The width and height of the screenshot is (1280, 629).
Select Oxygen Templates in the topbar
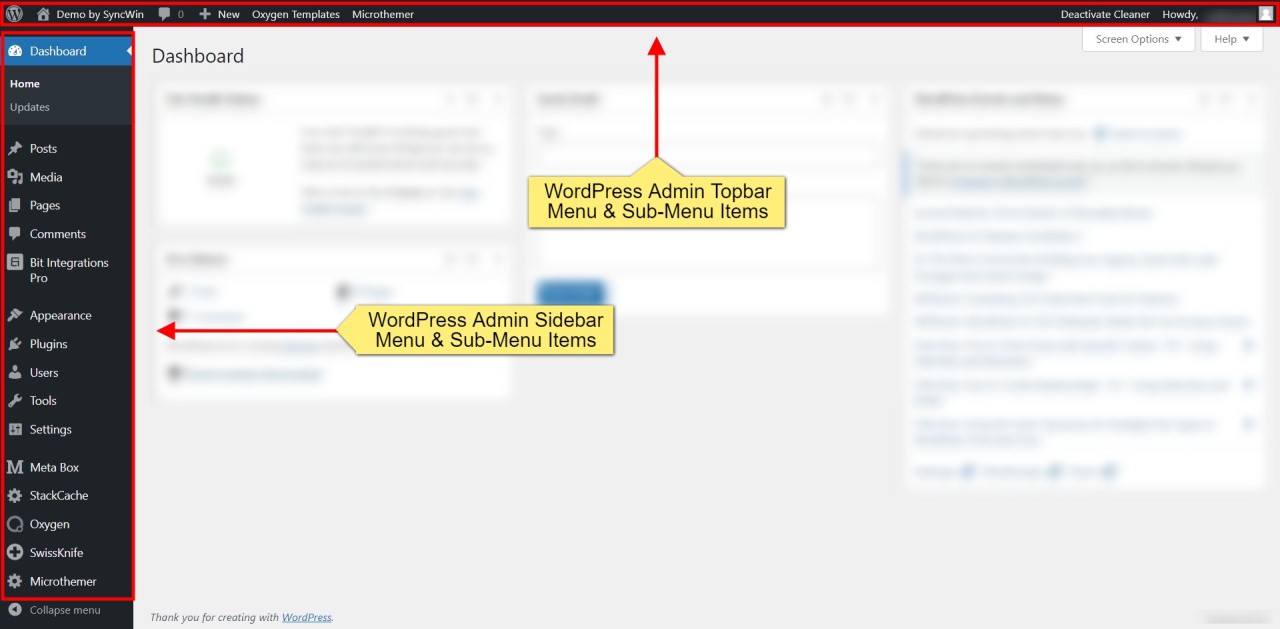coord(296,14)
